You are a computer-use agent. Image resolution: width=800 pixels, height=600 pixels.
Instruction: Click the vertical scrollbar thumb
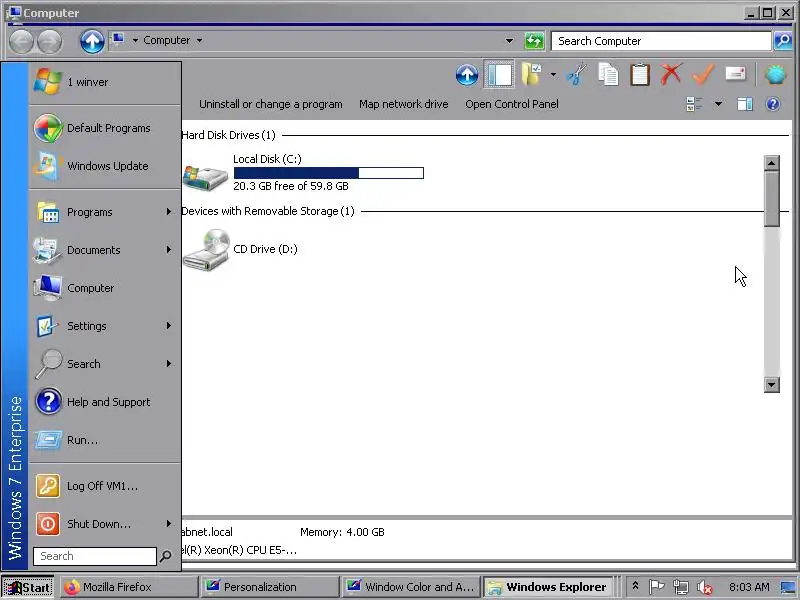tap(772, 199)
